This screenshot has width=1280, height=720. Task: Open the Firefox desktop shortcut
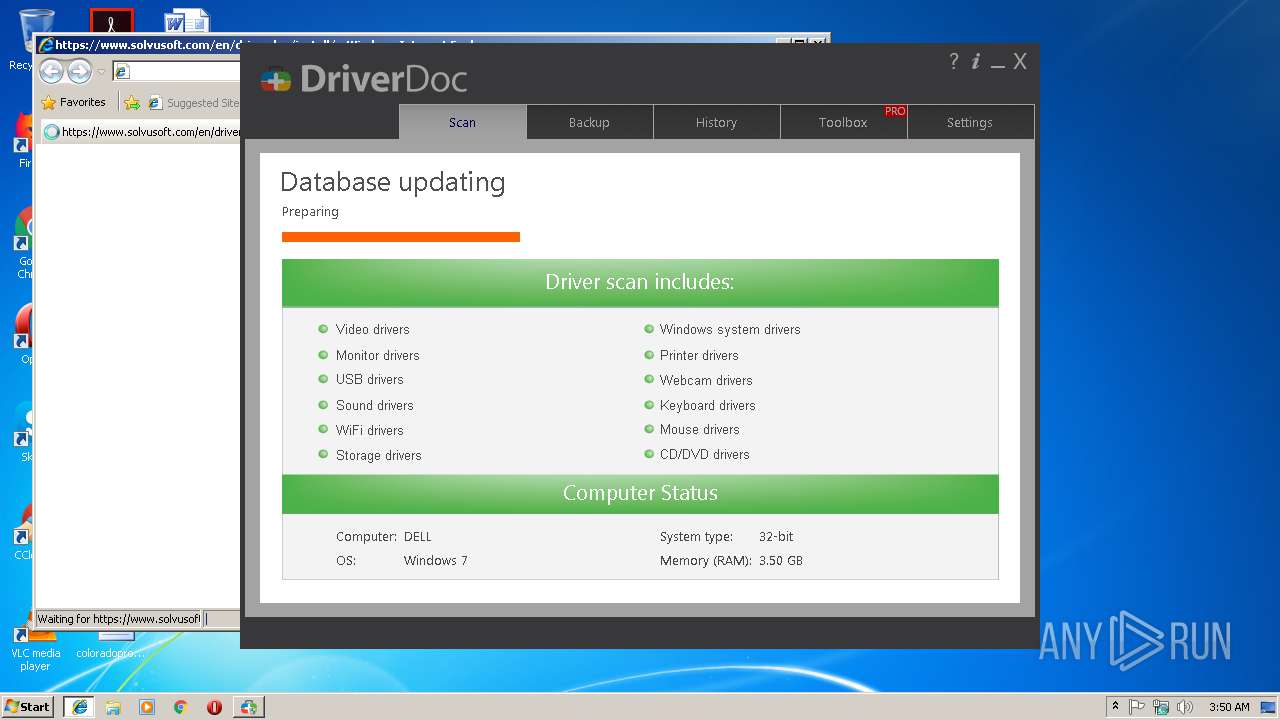click(23, 140)
